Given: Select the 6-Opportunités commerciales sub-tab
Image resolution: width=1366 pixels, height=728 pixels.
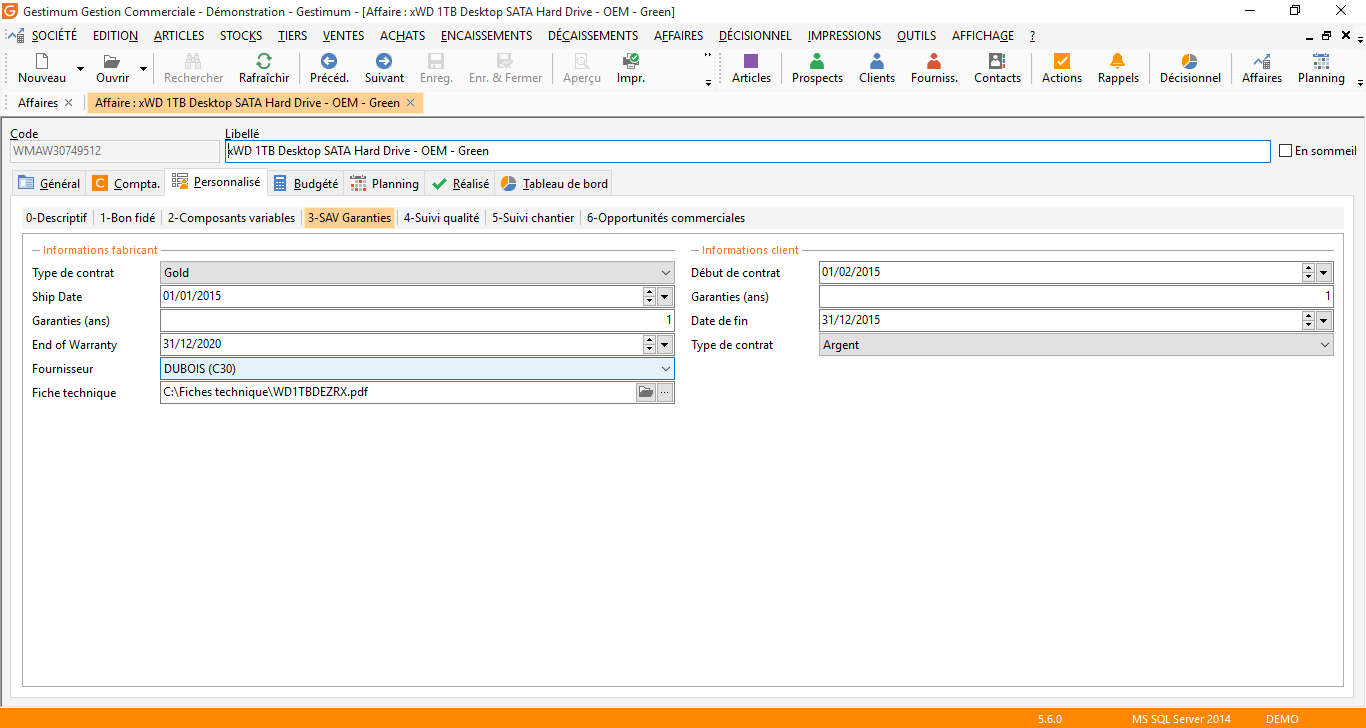Looking at the screenshot, I should [666, 218].
